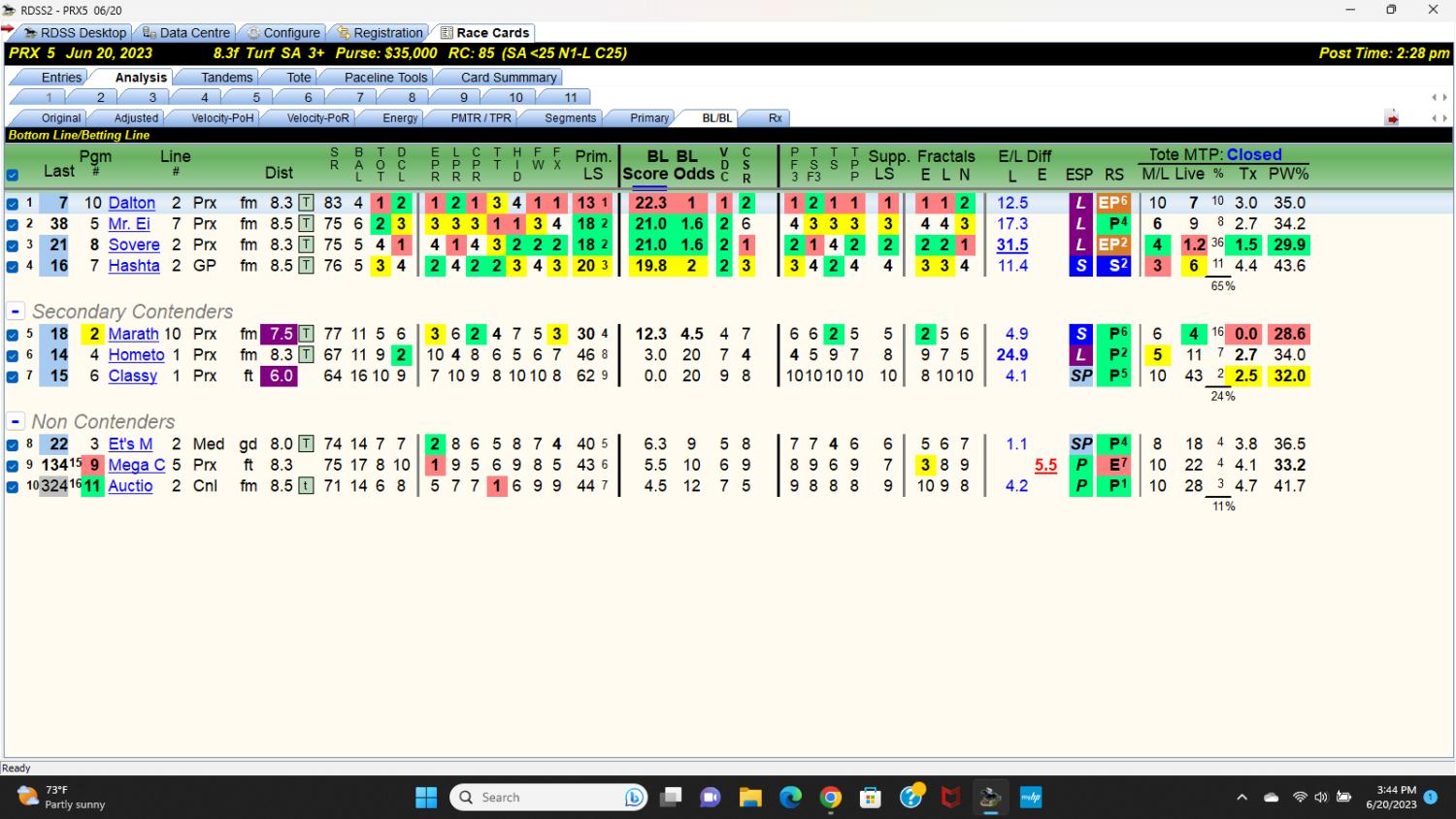Click the Task View taskbar icon

pos(671,798)
